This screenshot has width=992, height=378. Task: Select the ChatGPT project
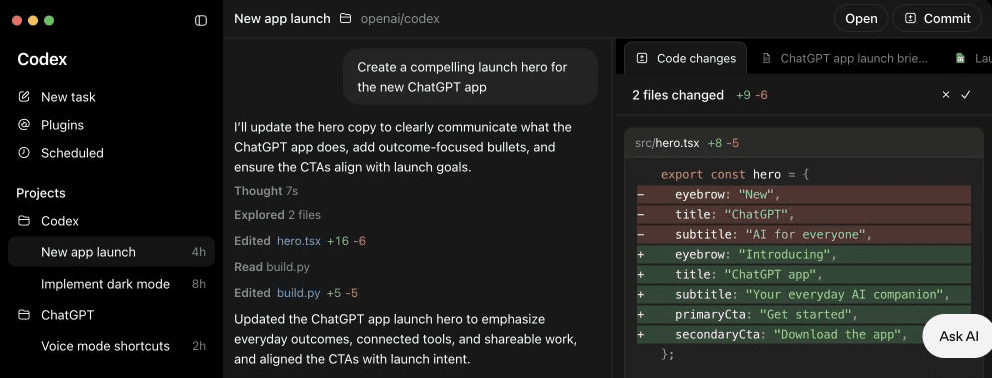click(x=67, y=315)
